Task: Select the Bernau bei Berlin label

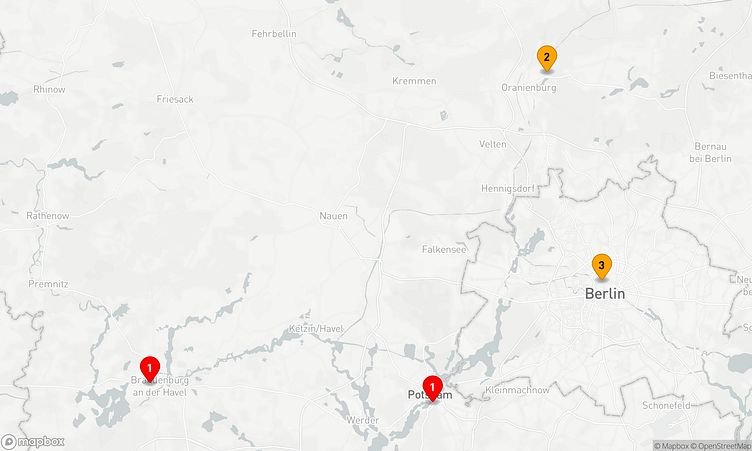Action: [710, 153]
